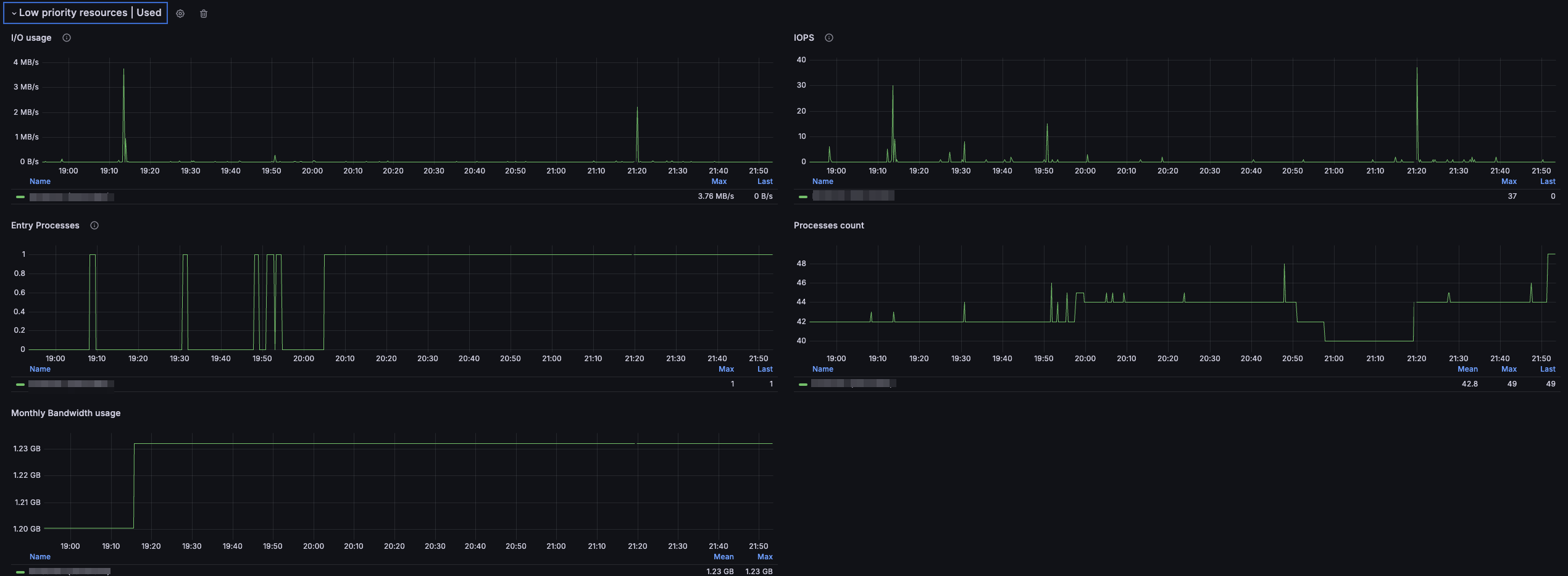Sort Processes count legend by Mean

pyautogui.click(x=1467, y=369)
